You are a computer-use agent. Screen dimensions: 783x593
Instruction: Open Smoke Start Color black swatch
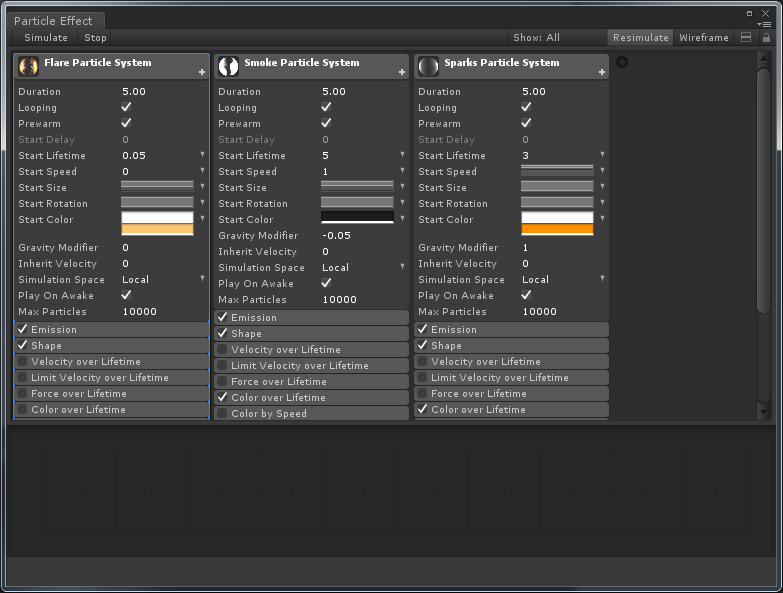357,217
